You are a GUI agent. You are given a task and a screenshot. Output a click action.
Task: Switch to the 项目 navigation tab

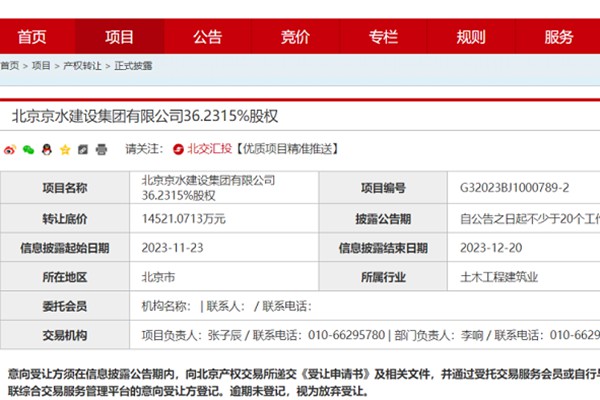coord(119,37)
